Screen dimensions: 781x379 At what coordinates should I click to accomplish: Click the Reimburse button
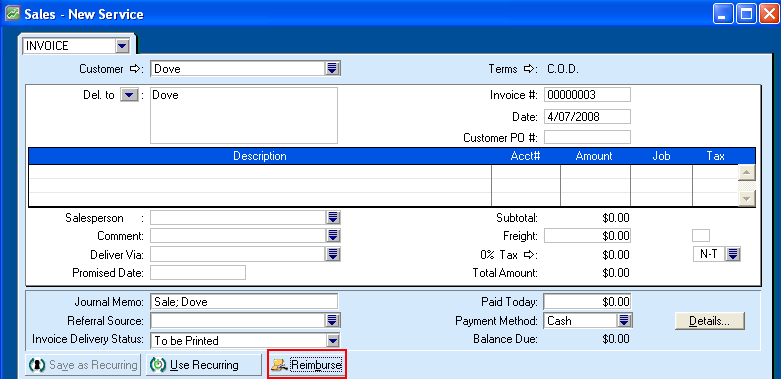306,365
